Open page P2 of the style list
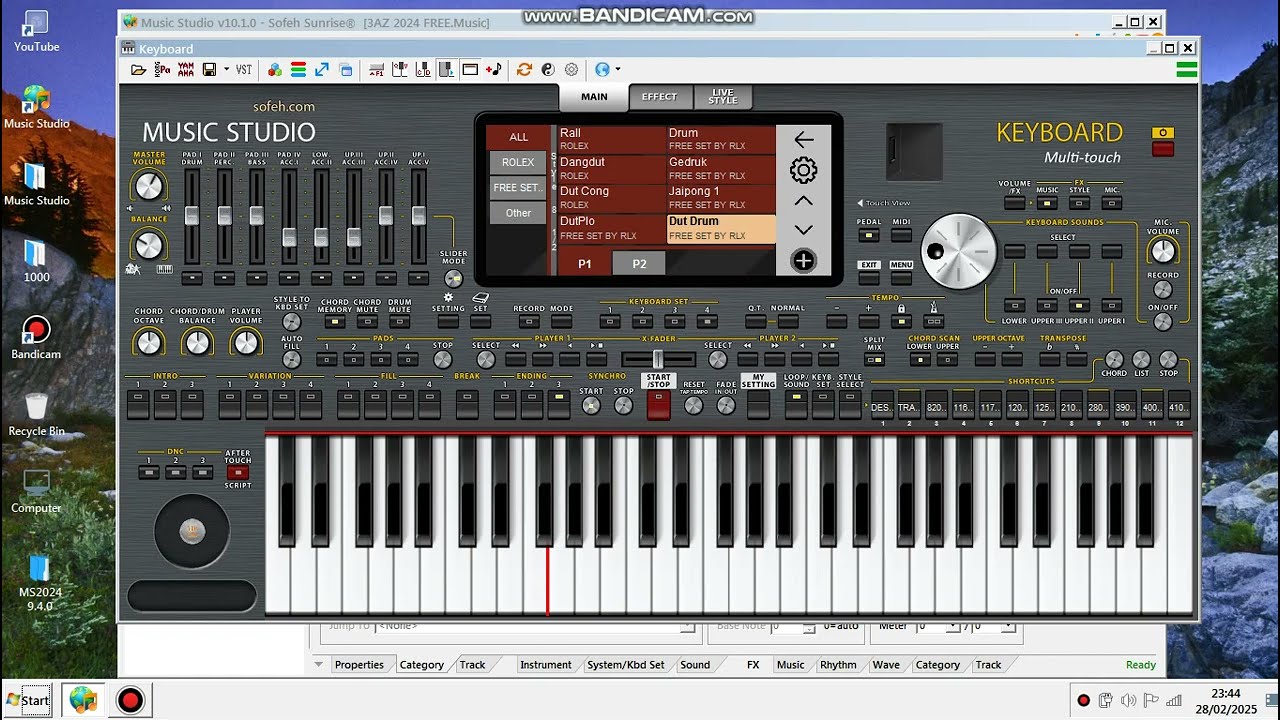 click(640, 264)
